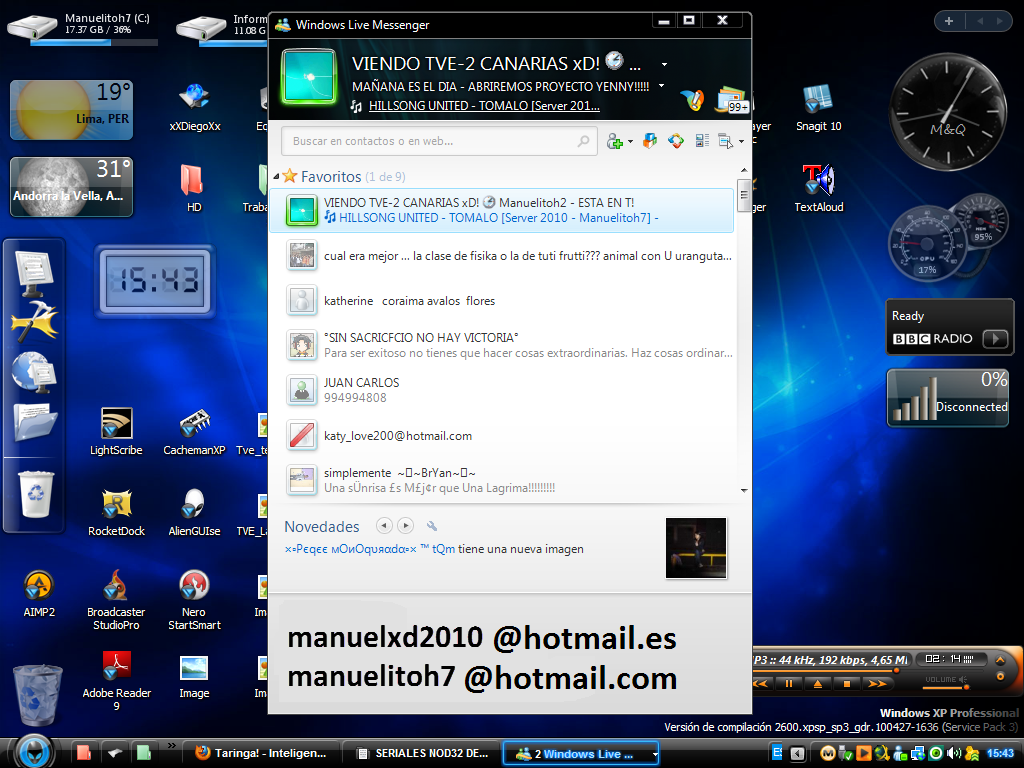Open LightScribe desktop icon

pyautogui.click(x=116, y=431)
